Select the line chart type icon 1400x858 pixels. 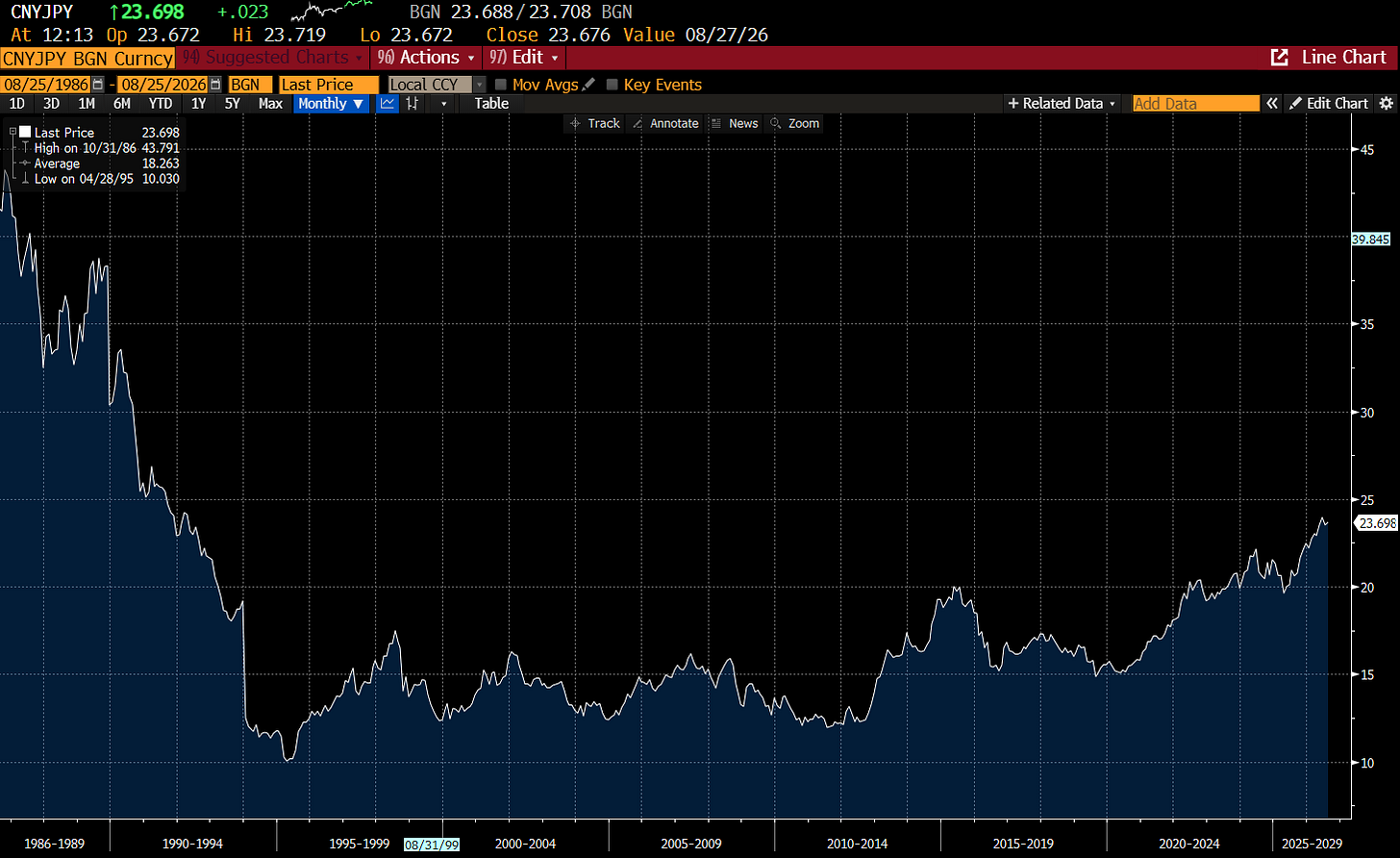point(387,103)
